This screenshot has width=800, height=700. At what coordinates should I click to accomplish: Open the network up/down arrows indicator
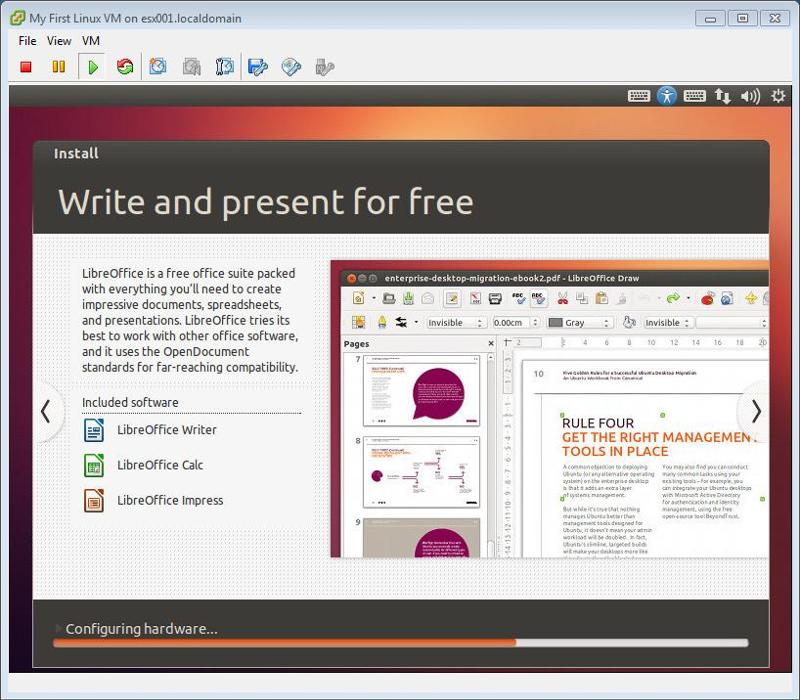tap(722, 96)
